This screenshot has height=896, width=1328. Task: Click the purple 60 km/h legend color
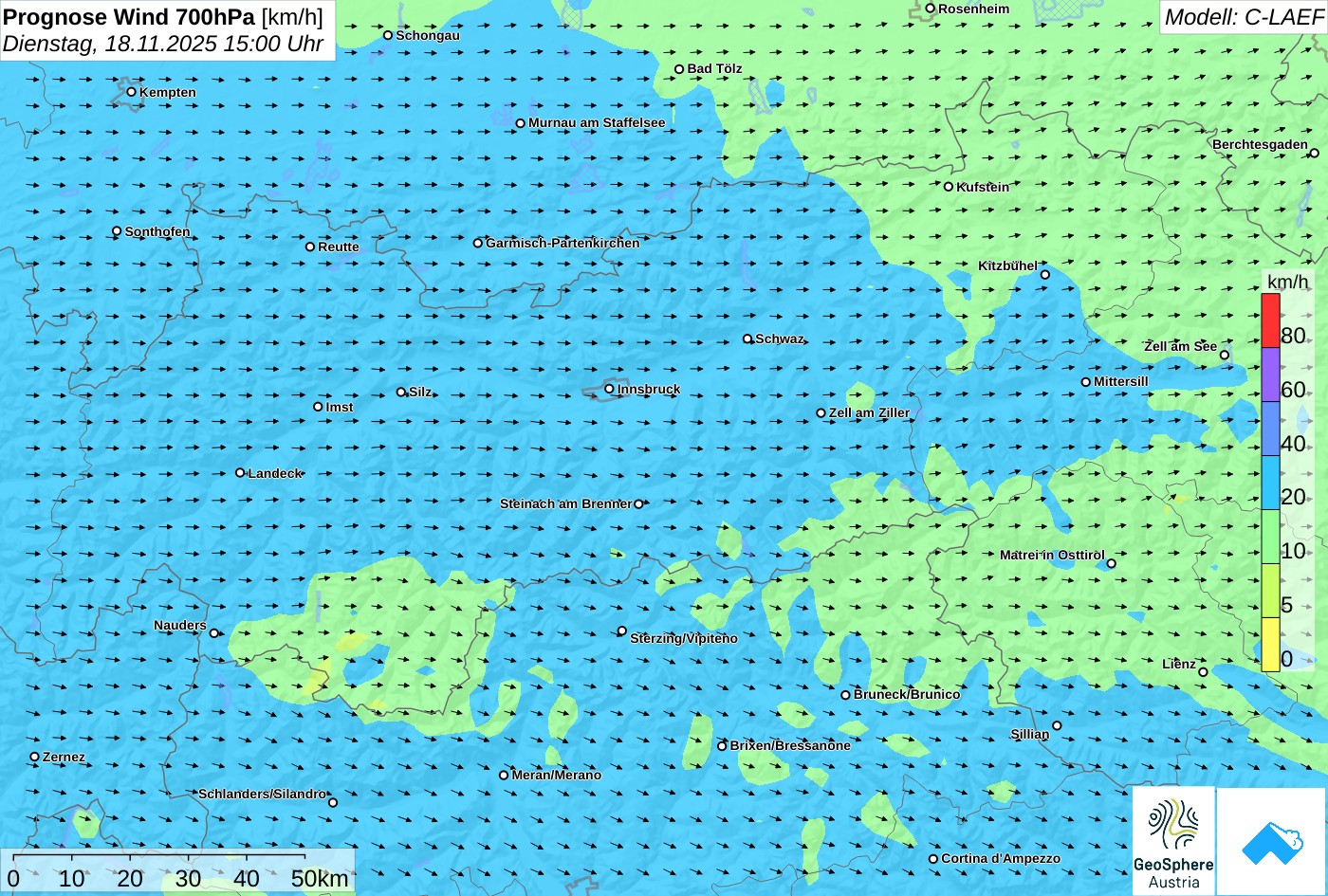pos(1270,375)
